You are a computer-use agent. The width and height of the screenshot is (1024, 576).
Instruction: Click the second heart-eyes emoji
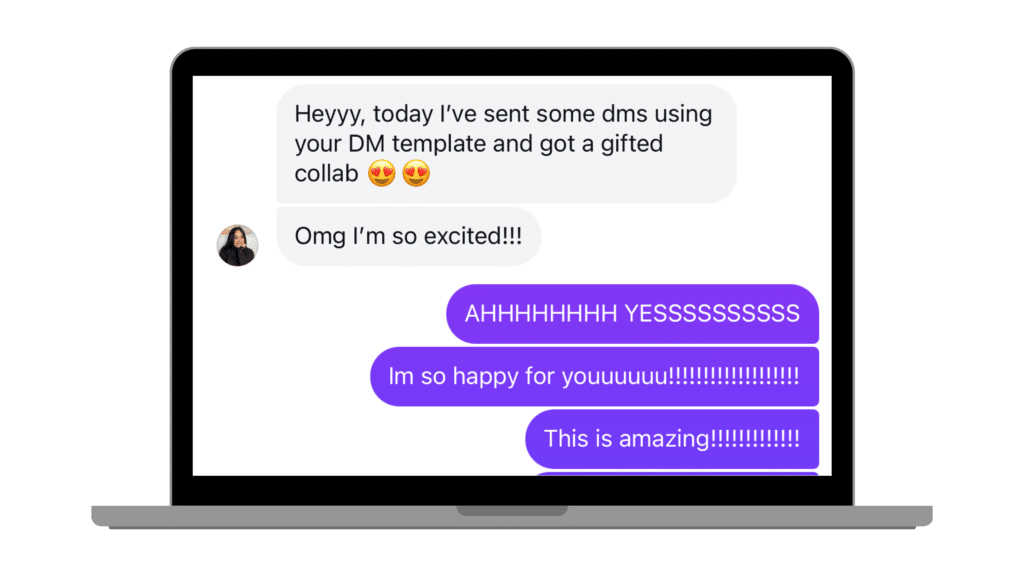click(416, 174)
